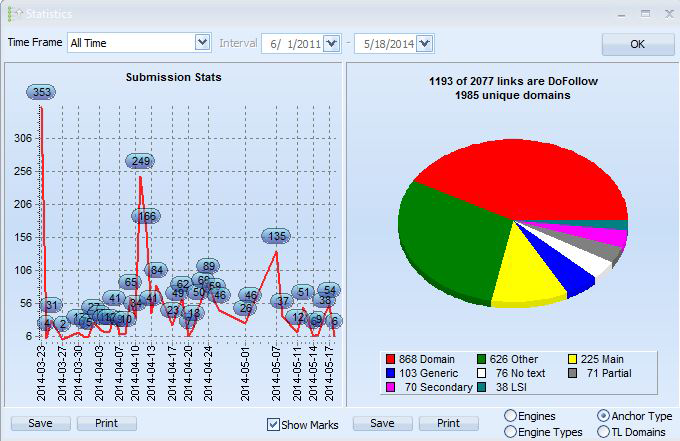Click the green Other legend swatch
The image size is (680, 441).
[x=482, y=359]
